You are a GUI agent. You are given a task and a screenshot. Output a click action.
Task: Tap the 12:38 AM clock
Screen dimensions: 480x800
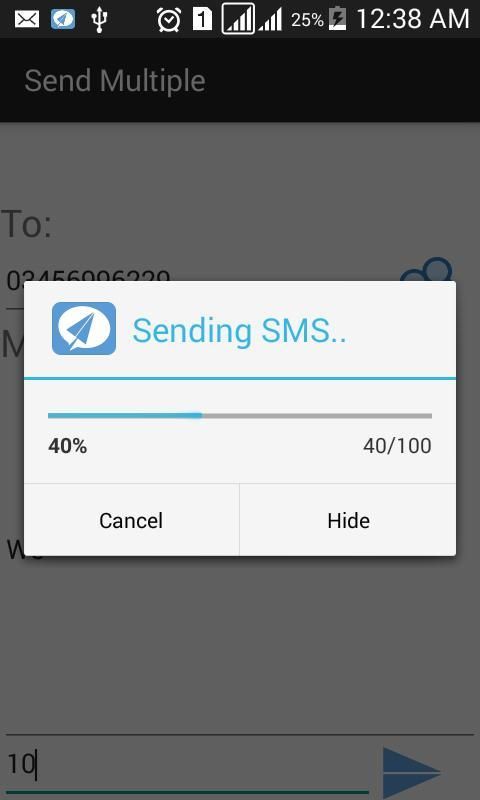pyautogui.click(x=412, y=19)
